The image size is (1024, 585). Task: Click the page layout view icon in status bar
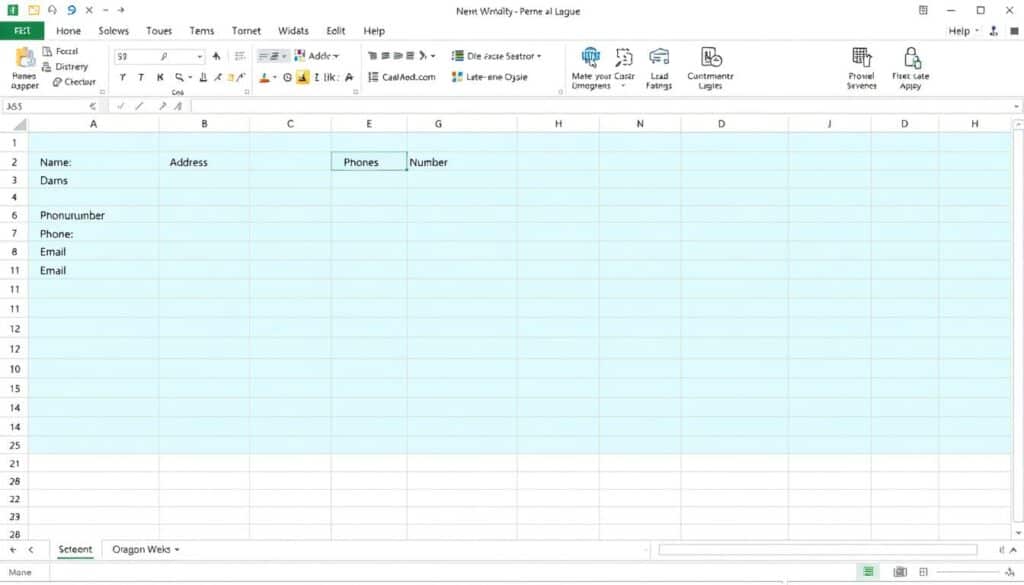pyautogui.click(x=900, y=572)
